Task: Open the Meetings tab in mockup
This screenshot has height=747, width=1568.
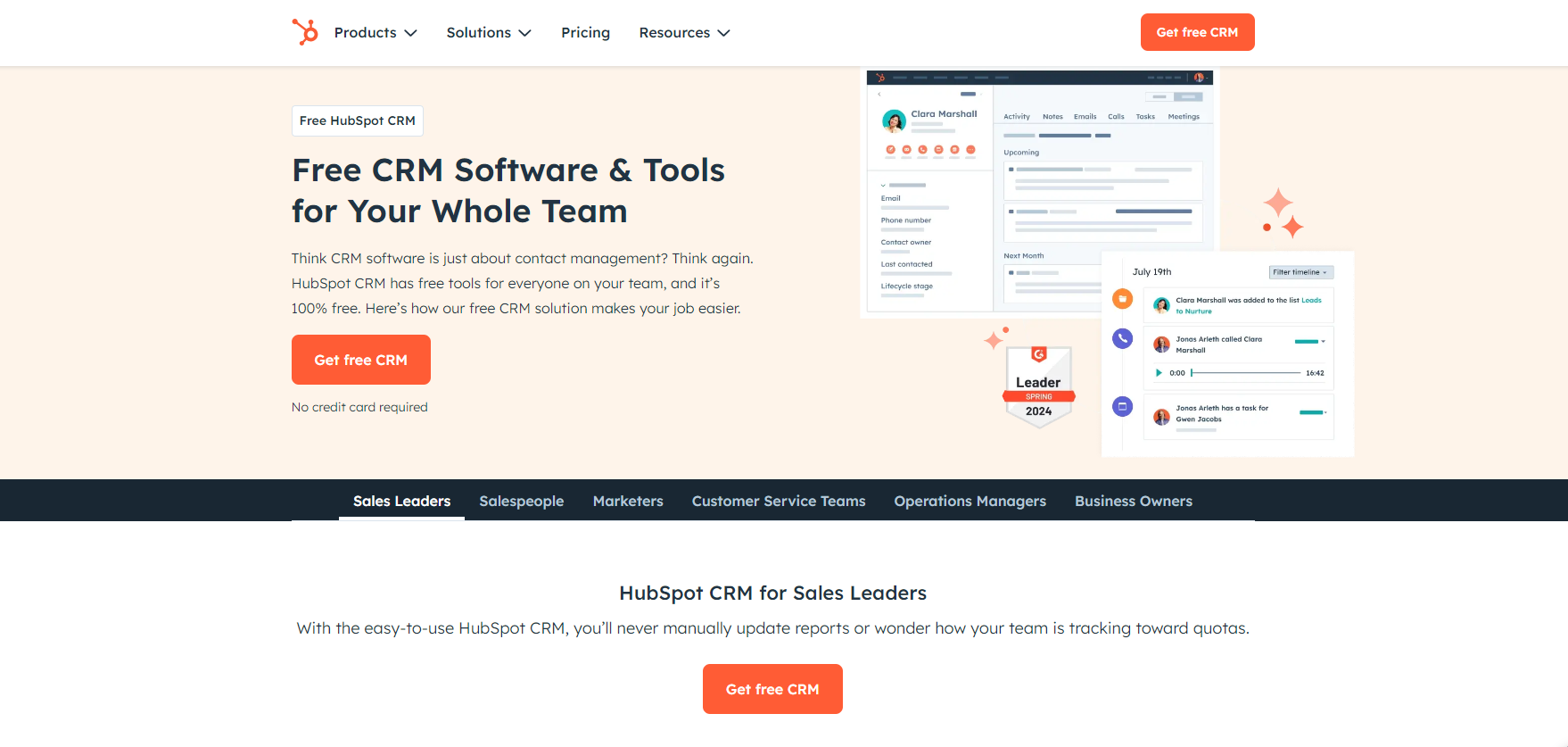Action: tap(1184, 117)
